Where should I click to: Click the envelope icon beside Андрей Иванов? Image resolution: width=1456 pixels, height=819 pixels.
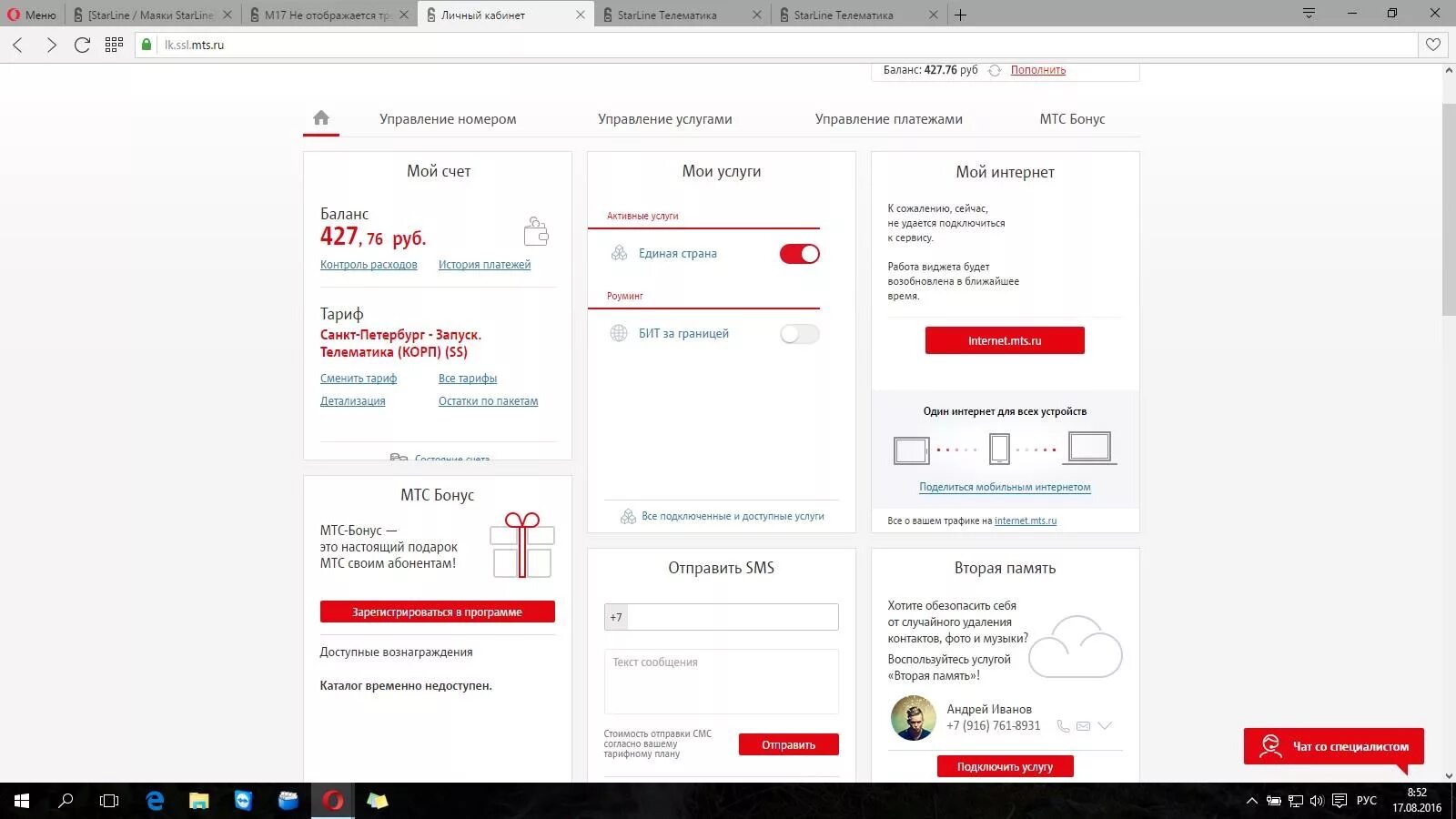tap(1083, 725)
